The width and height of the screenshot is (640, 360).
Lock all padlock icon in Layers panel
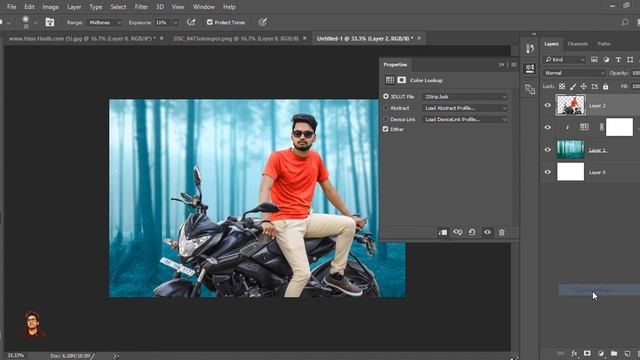coord(606,87)
